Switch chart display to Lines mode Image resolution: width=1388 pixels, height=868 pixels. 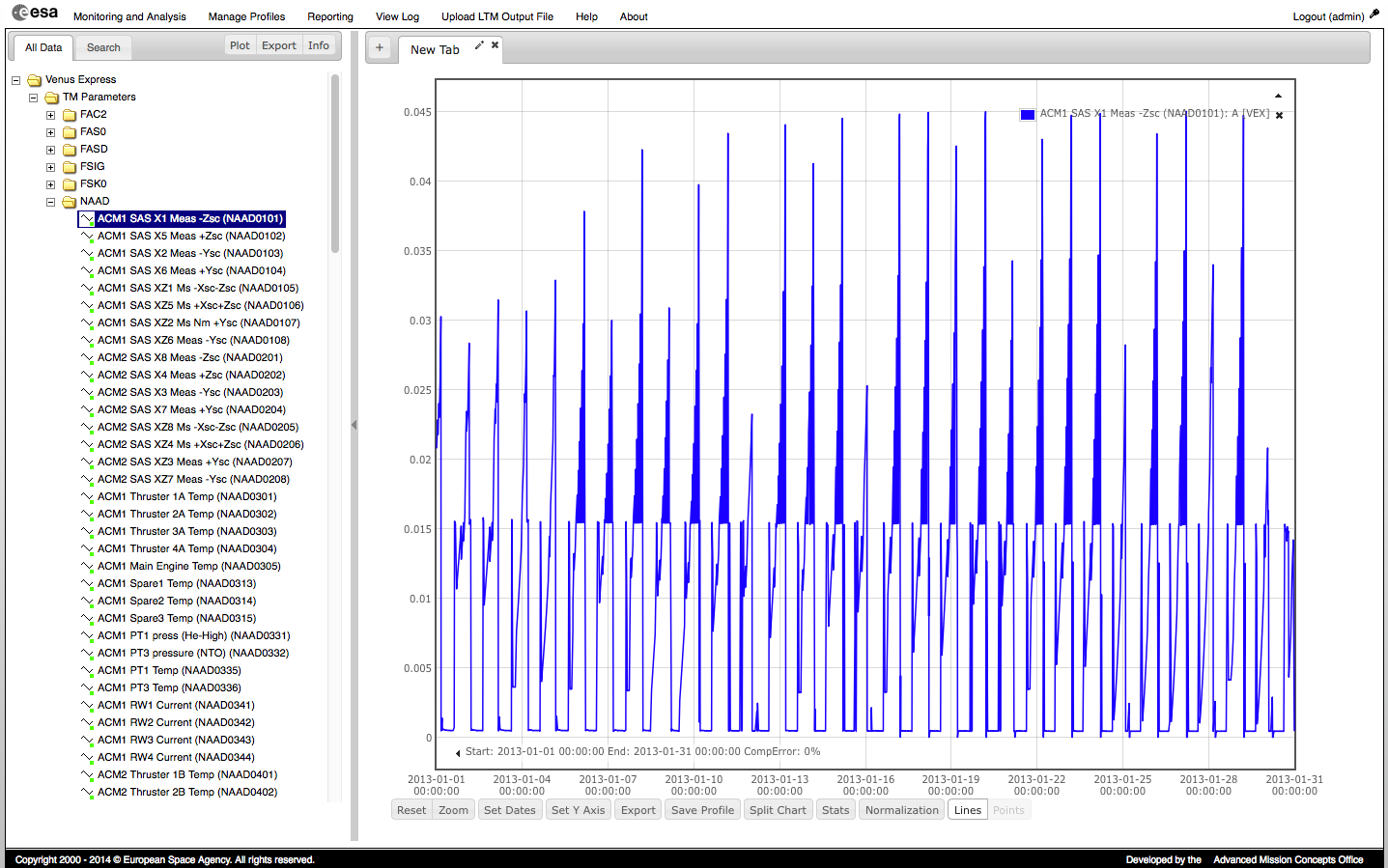pos(967,810)
